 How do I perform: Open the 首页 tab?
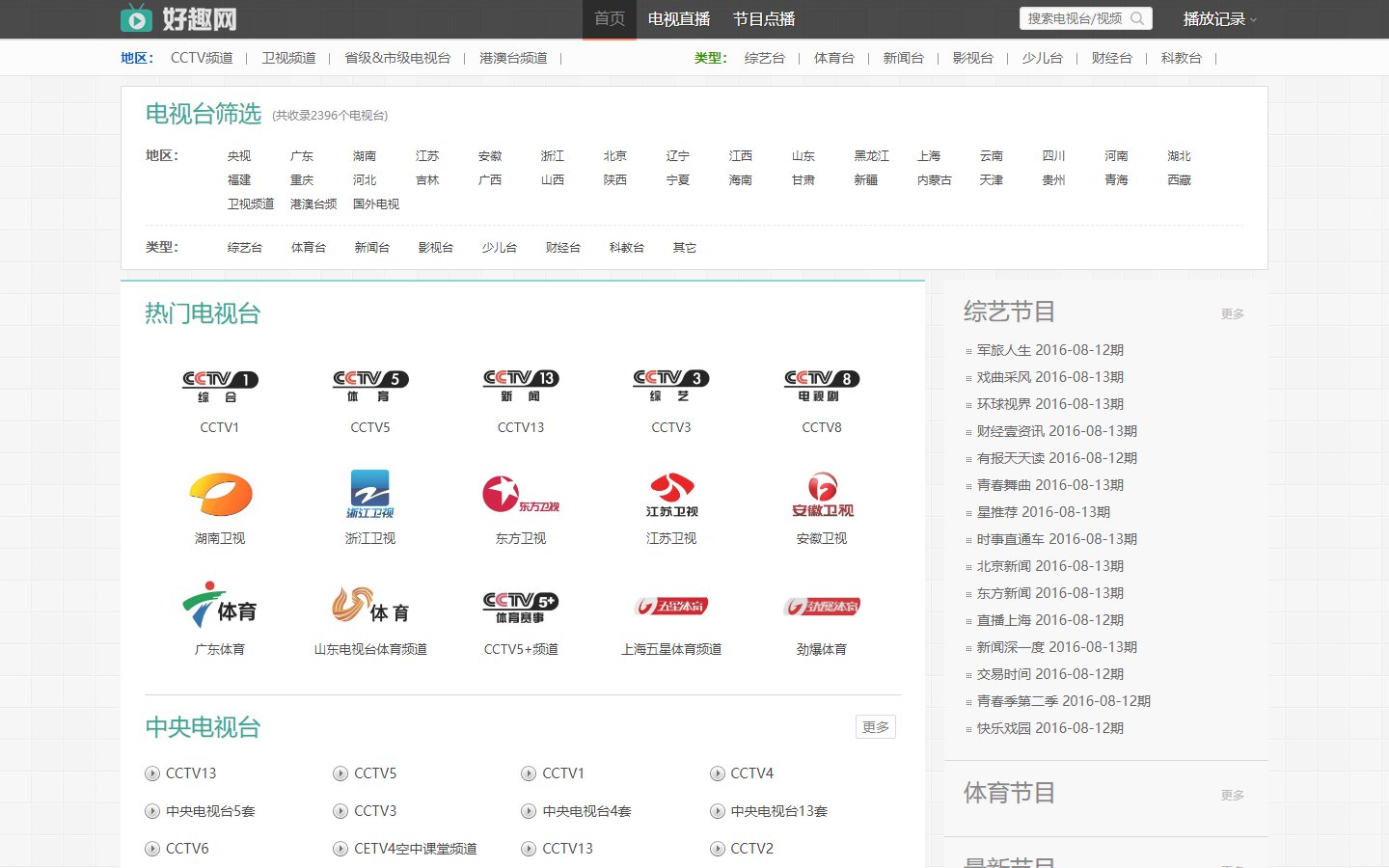(610, 19)
